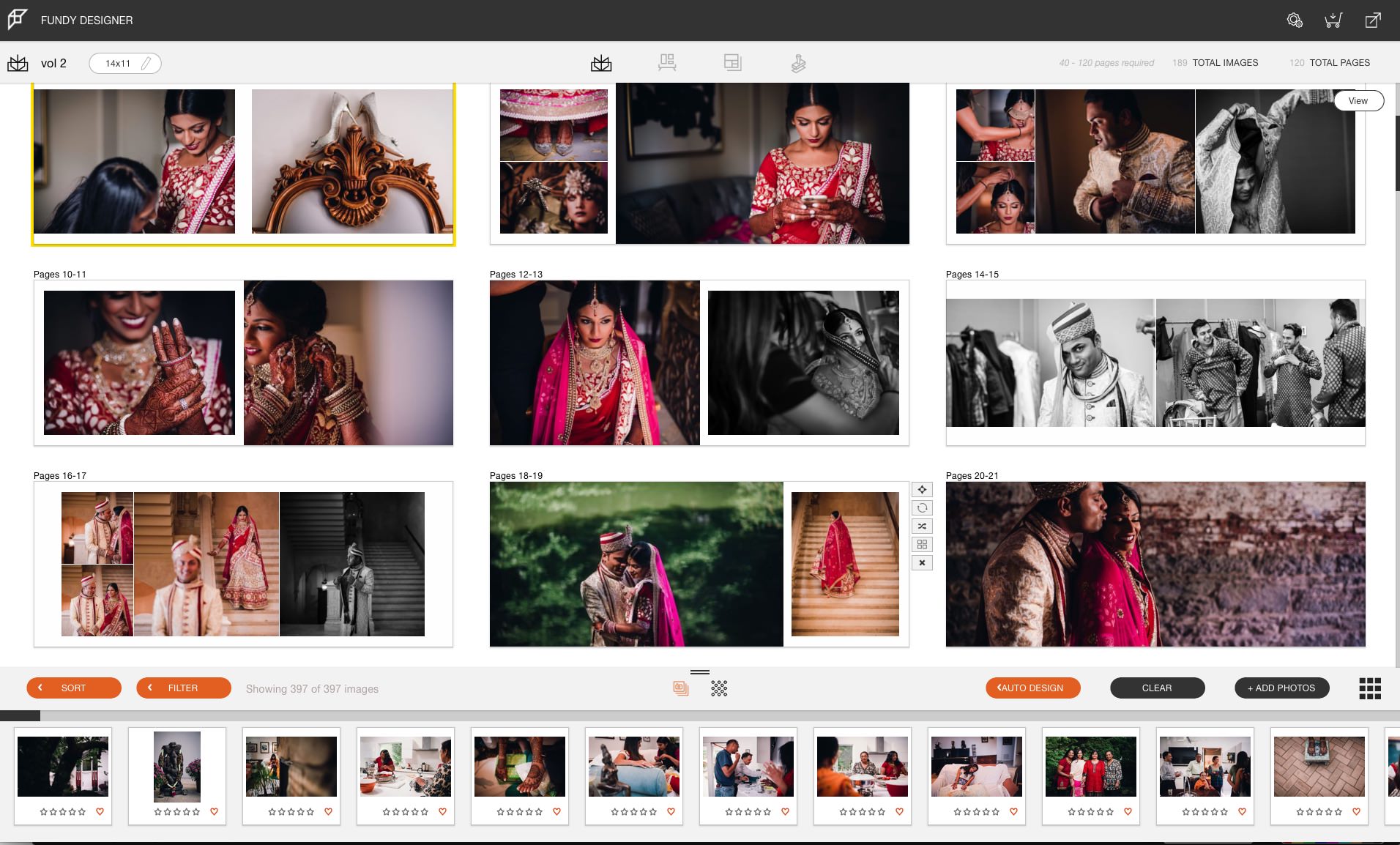
Task: Favorite the Ganesh statue thumbnail with heart
Action: 215,811
